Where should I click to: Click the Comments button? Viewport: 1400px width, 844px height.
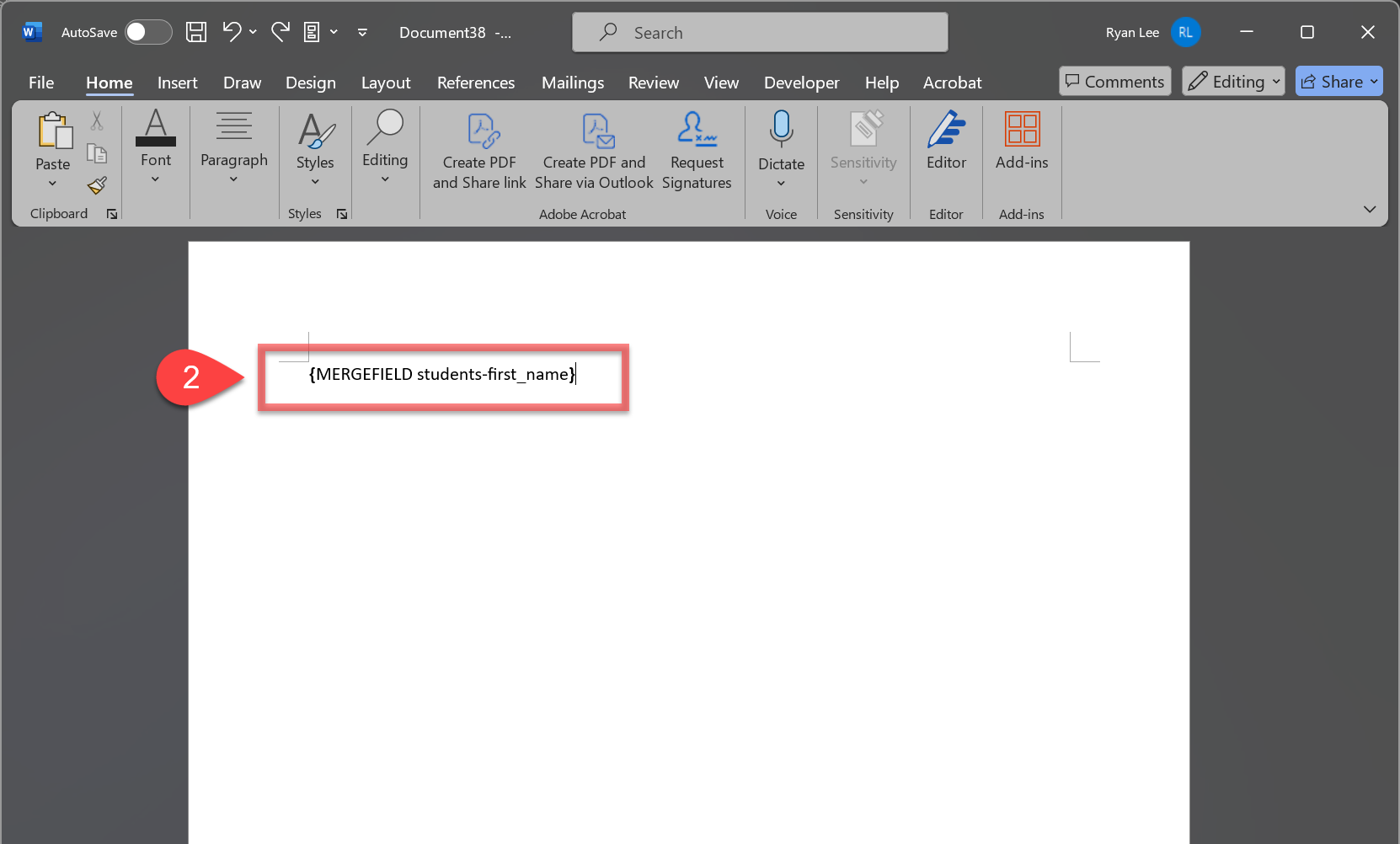[x=1114, y=82]
